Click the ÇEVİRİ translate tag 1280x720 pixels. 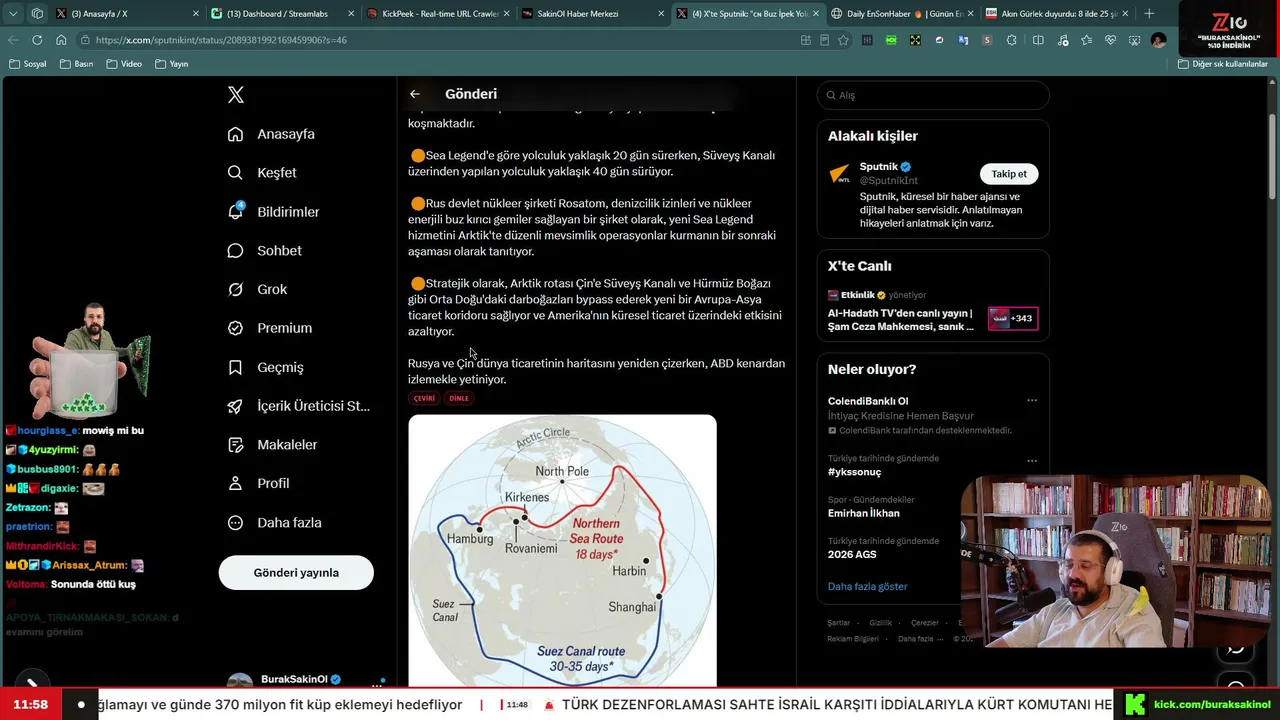(x=425, y=398)
